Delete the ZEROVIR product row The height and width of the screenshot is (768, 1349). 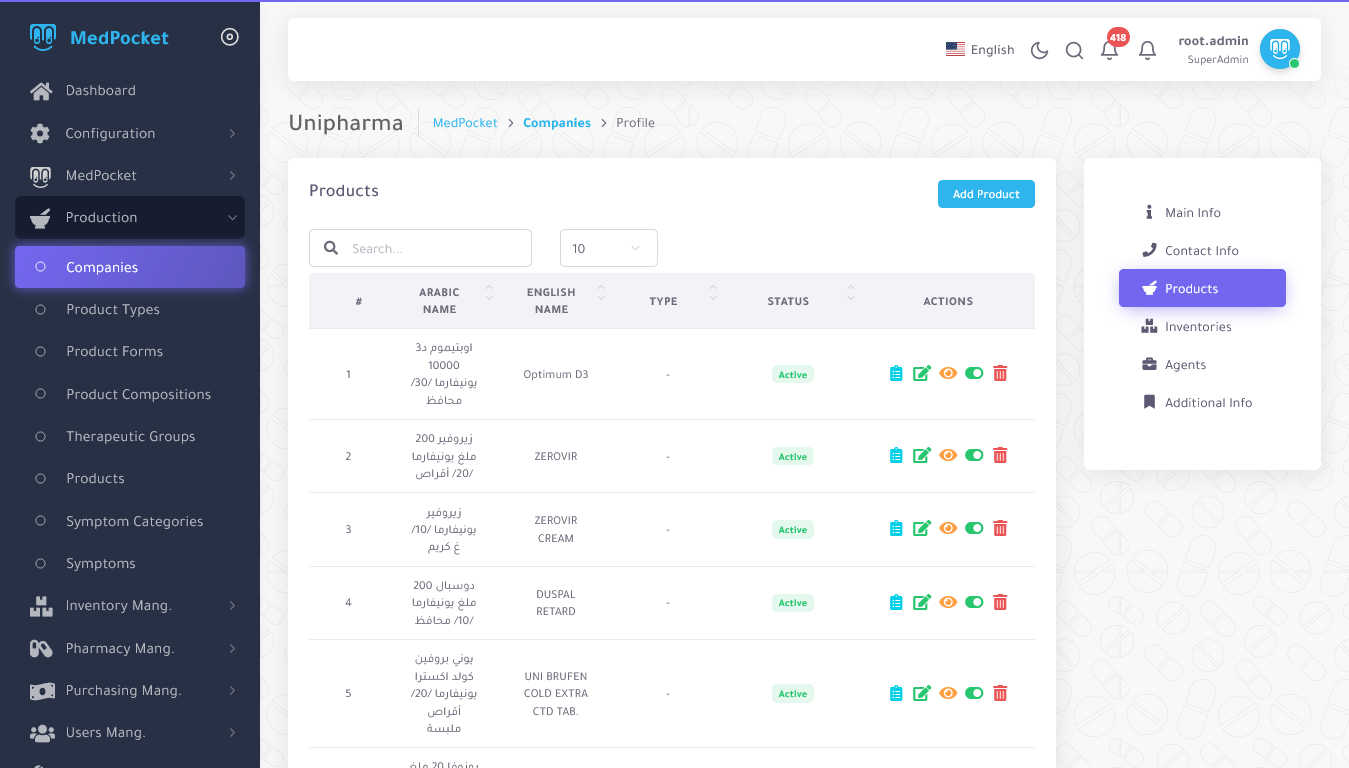(1000, 456)
